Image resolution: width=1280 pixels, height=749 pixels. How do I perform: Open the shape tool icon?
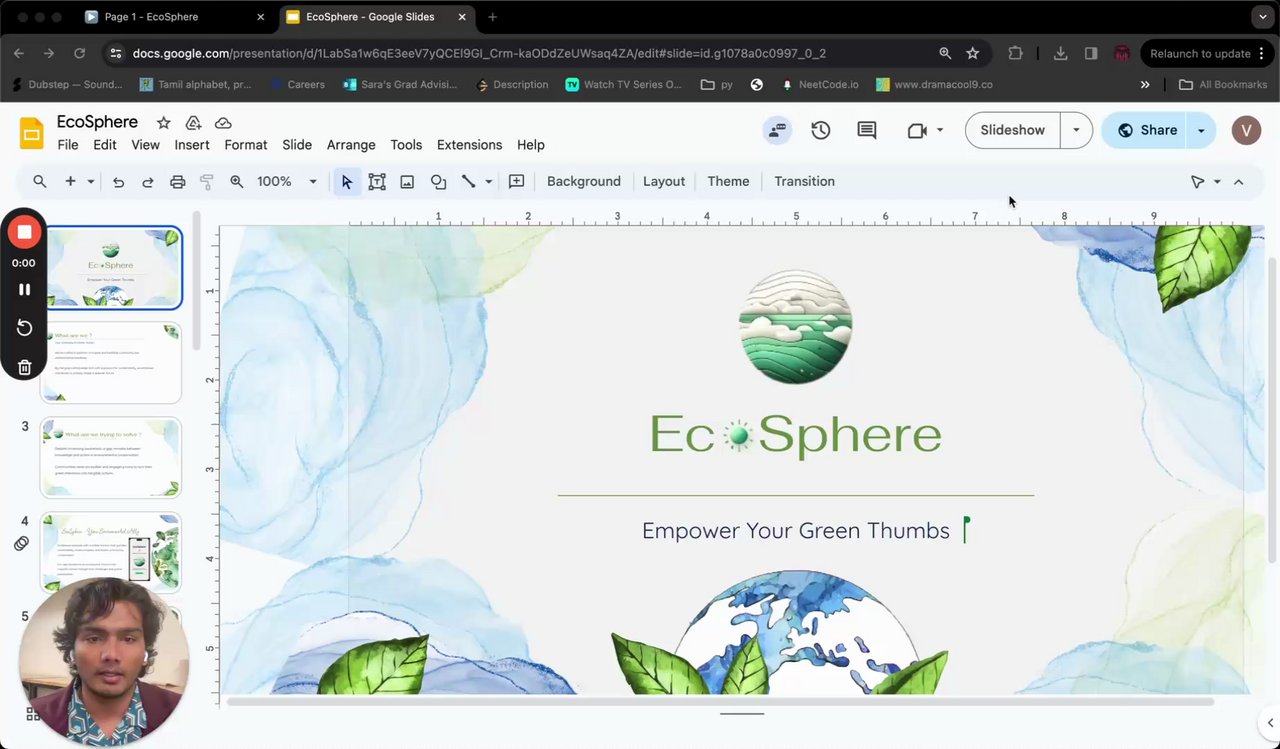438,181
